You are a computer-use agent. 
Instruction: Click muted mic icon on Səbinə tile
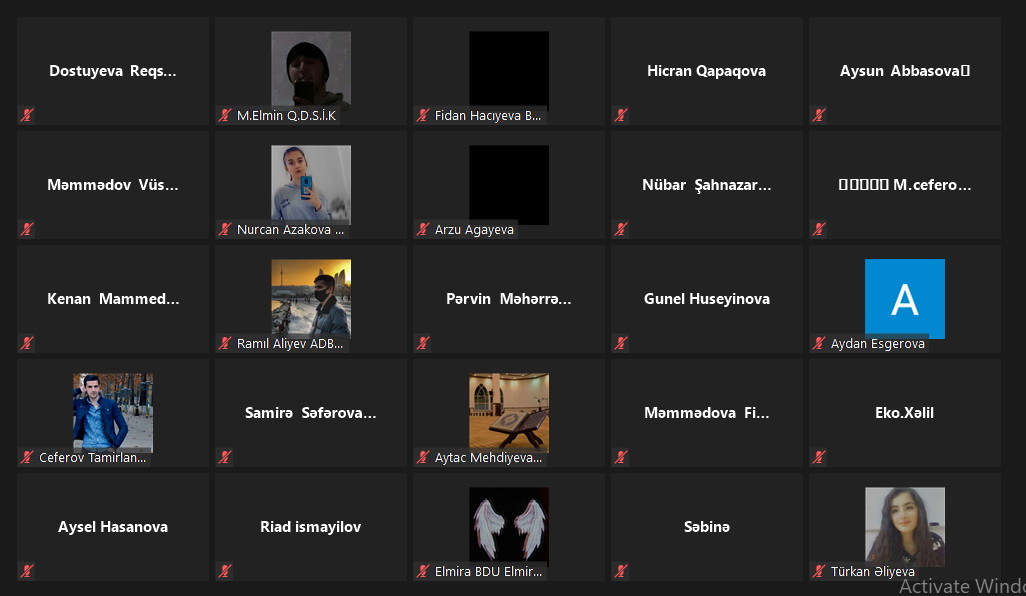[x=621, y=571]
